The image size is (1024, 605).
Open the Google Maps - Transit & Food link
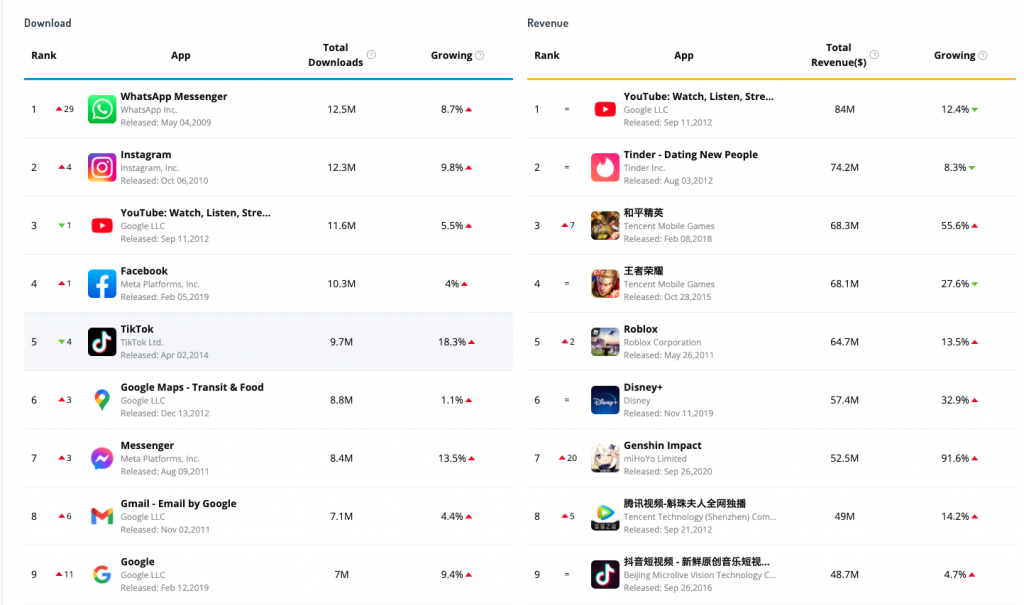click(x=192, y=387)
